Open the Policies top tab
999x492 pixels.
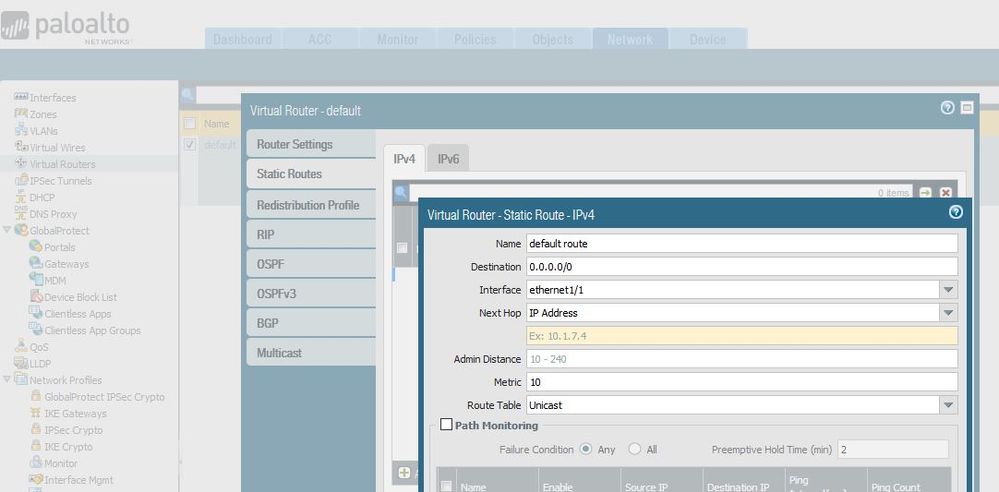point(475,39)
